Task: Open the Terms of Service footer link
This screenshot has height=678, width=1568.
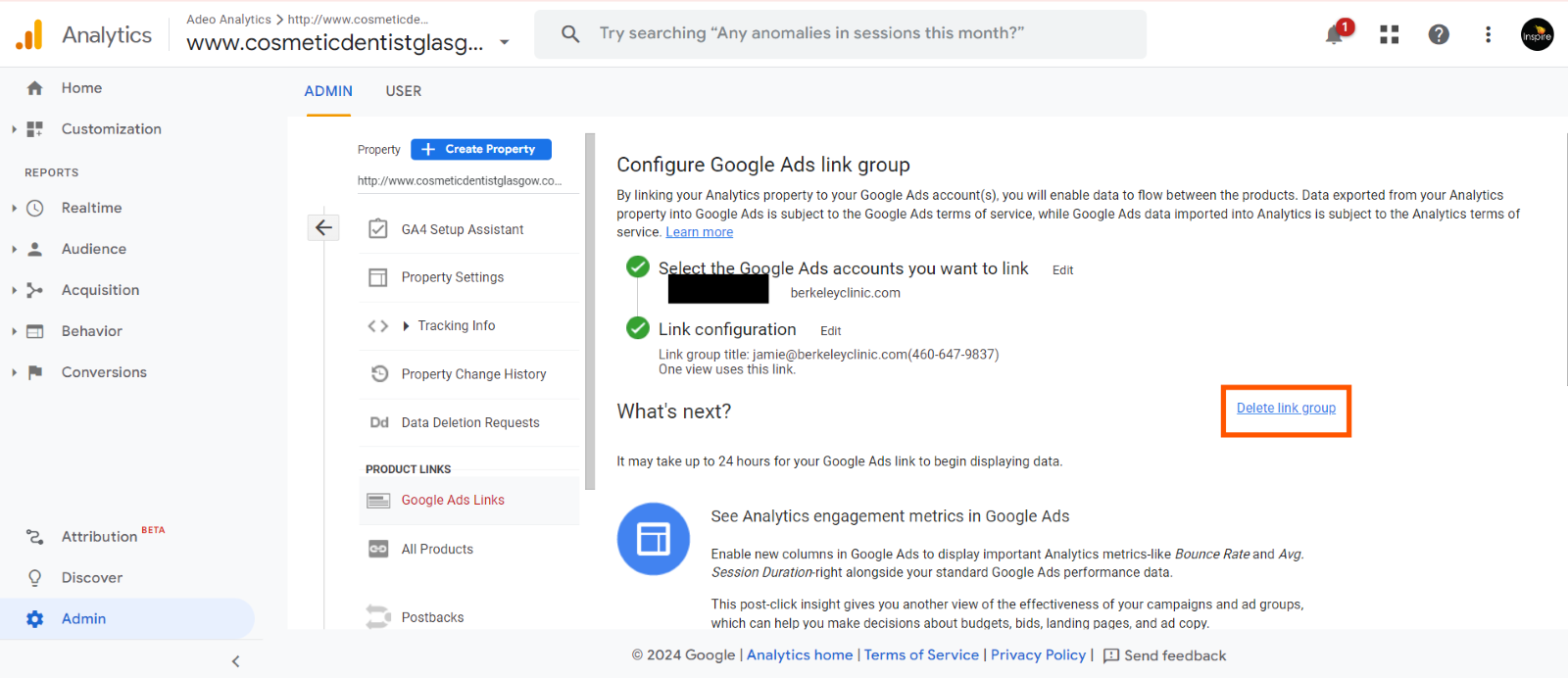Action: coord(921,654)
